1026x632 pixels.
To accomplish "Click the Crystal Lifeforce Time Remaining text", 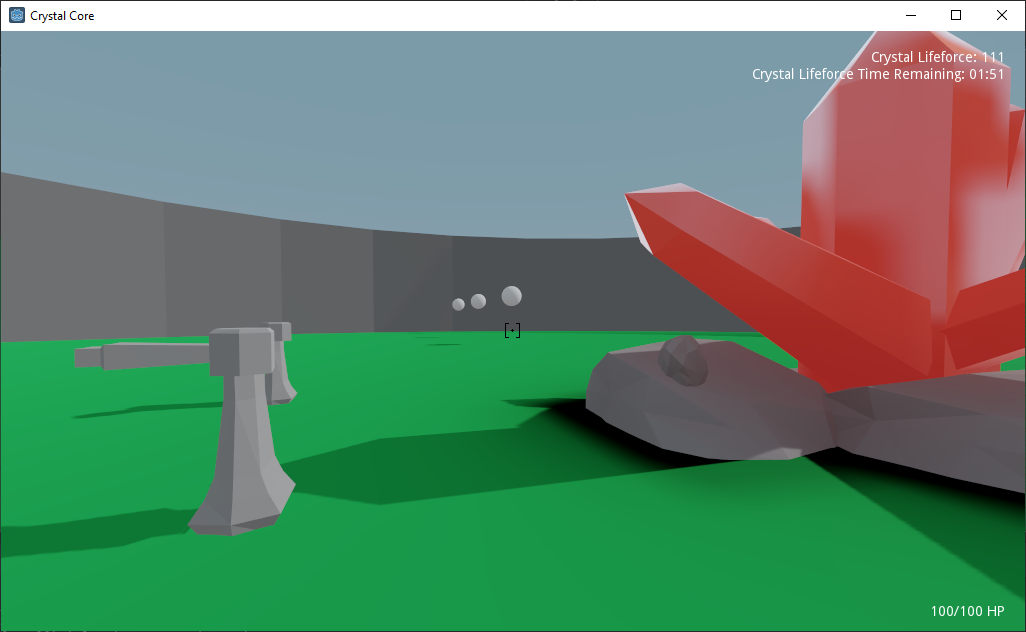I will [x=877, y=74].
